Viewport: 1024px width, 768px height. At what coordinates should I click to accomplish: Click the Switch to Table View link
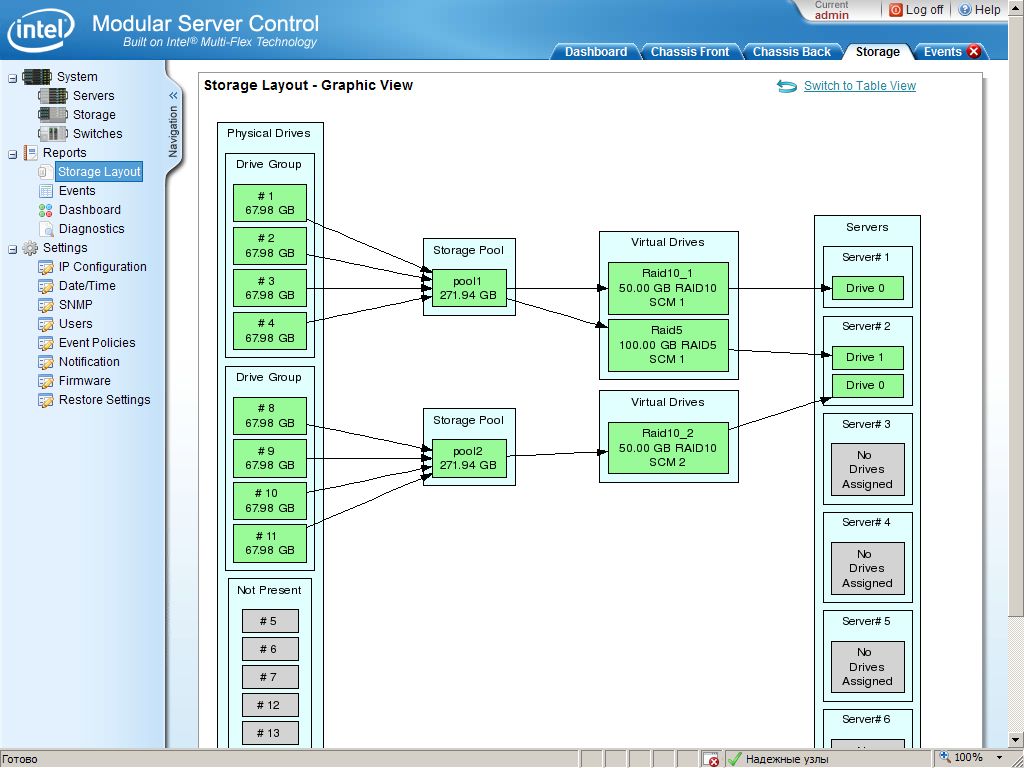(x=859, y=86)
